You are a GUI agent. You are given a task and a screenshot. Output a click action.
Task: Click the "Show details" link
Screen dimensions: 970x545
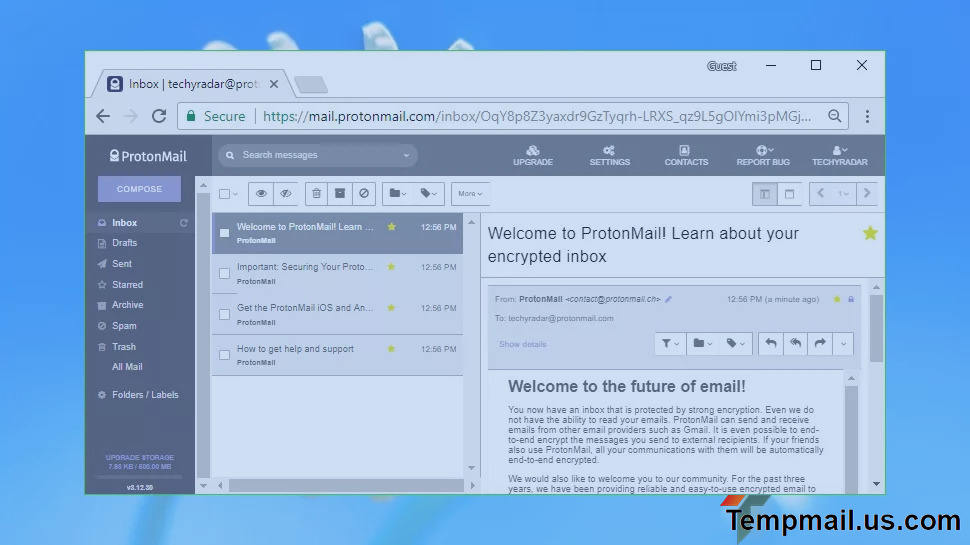(523, 344)
